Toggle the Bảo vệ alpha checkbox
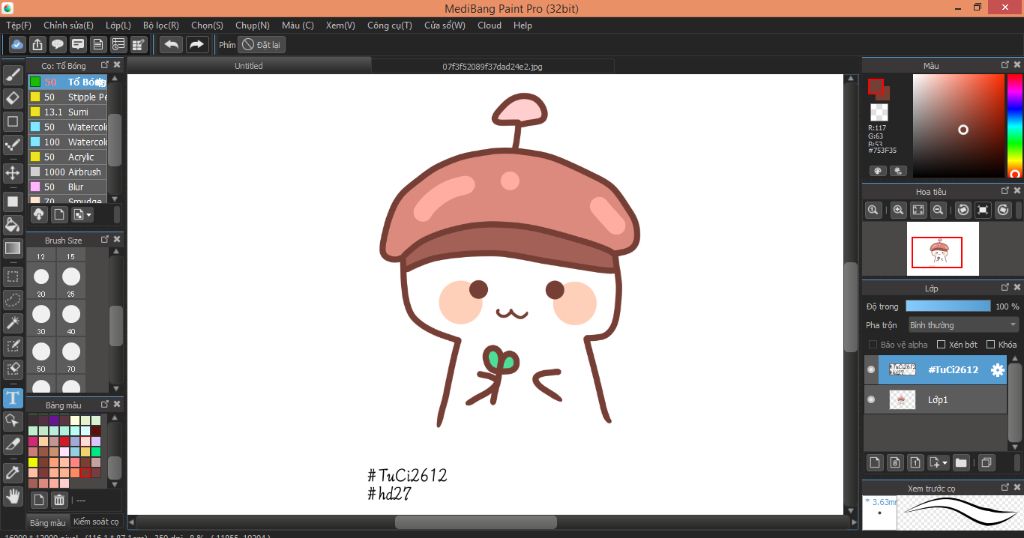1024x538 pixels. click(872, 344)
